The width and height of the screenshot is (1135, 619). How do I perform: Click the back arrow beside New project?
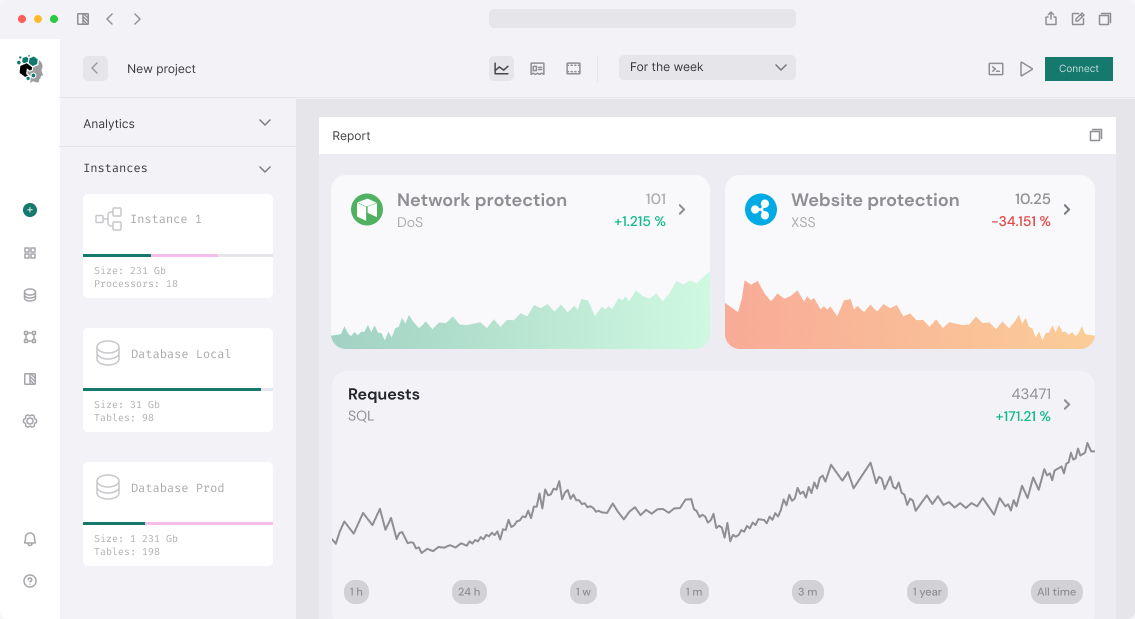95,68
